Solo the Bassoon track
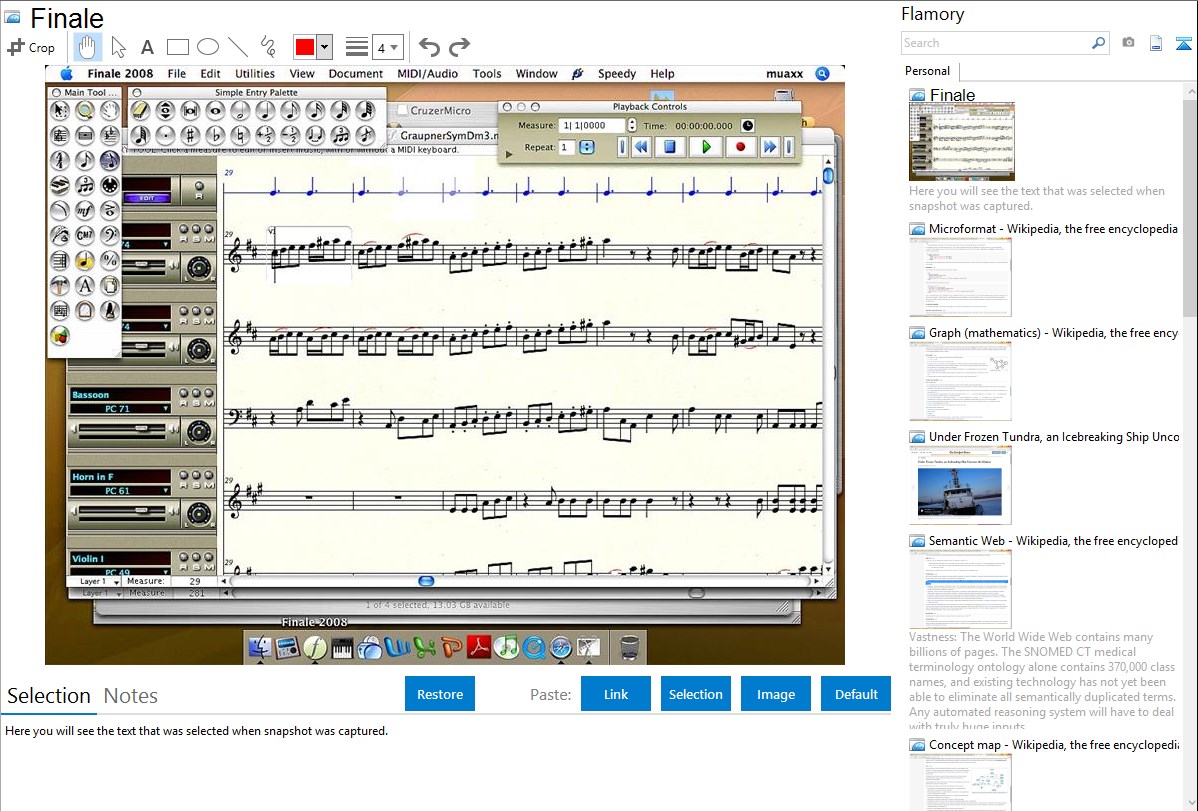 click(x=196, y=393)
